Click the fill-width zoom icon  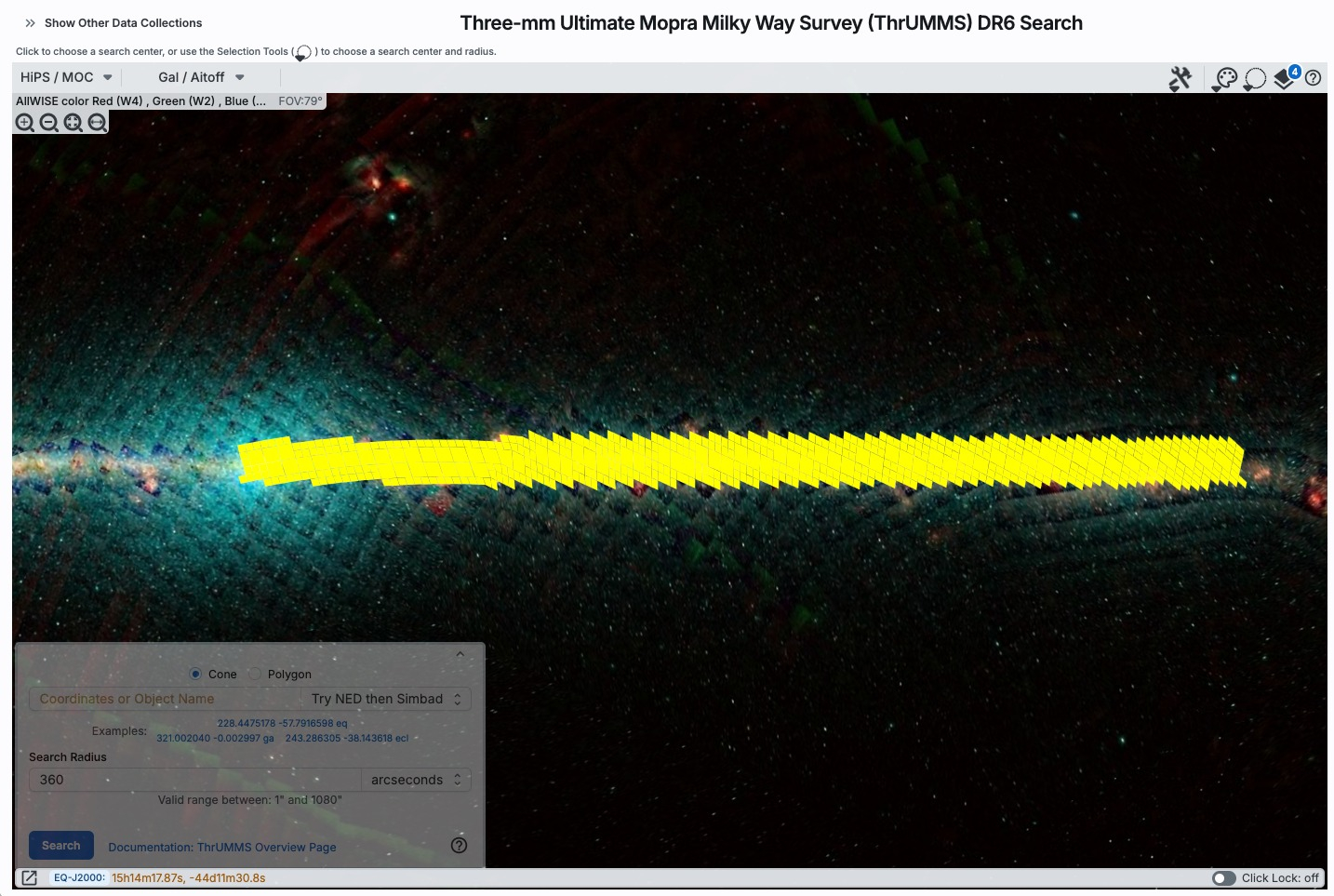point(97,123)
